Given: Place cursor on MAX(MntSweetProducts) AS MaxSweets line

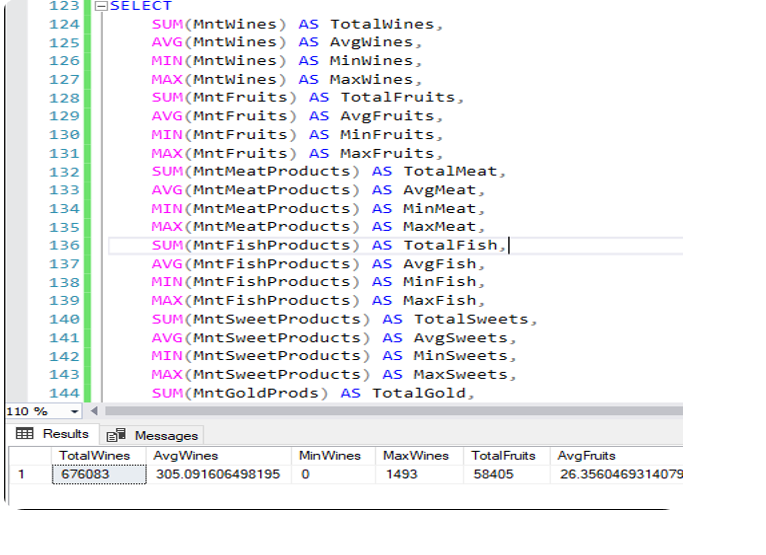Looking at the screenshot, I should tap(334, 374).
